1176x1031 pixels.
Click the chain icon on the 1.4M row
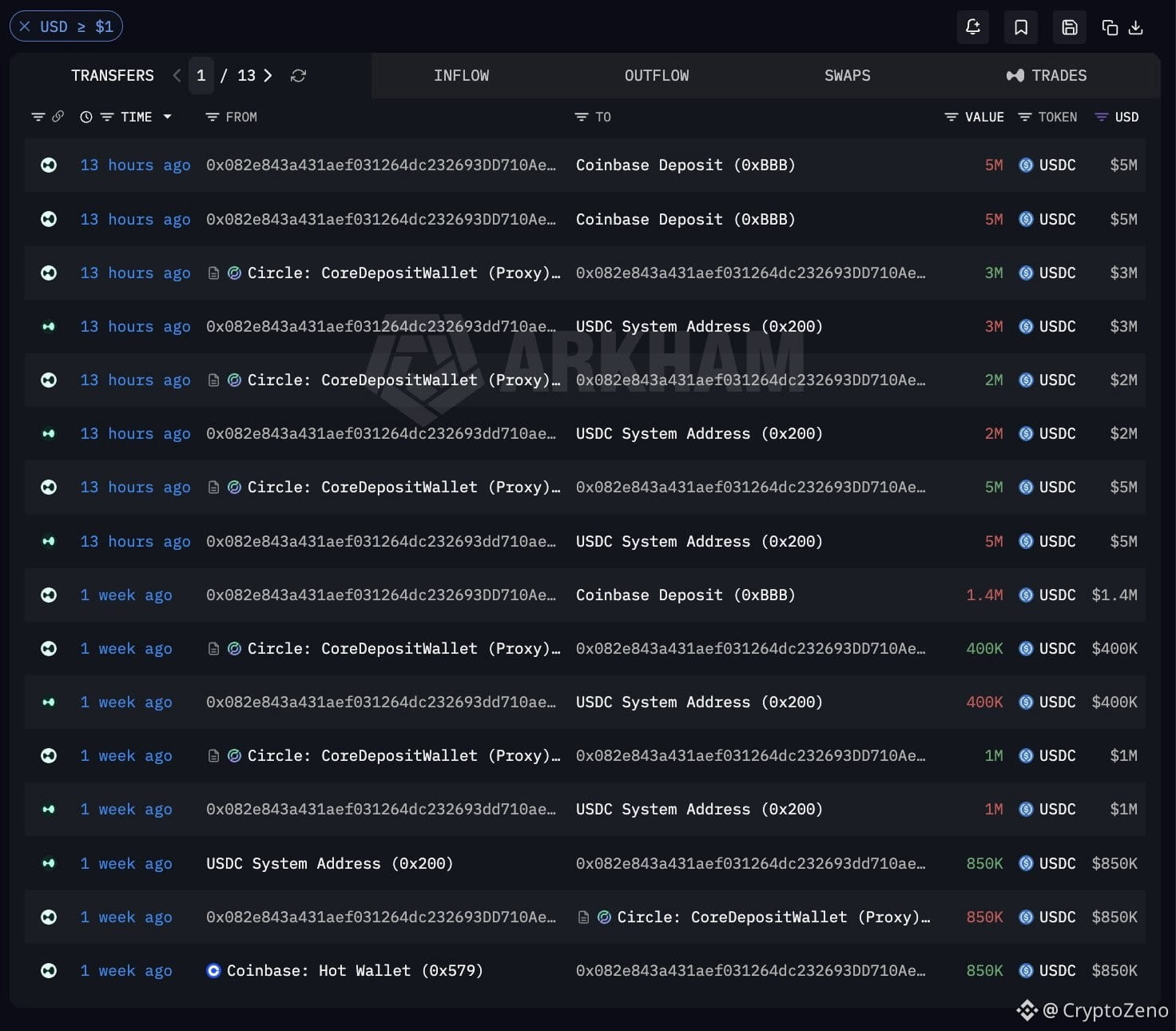pos(49,595)
